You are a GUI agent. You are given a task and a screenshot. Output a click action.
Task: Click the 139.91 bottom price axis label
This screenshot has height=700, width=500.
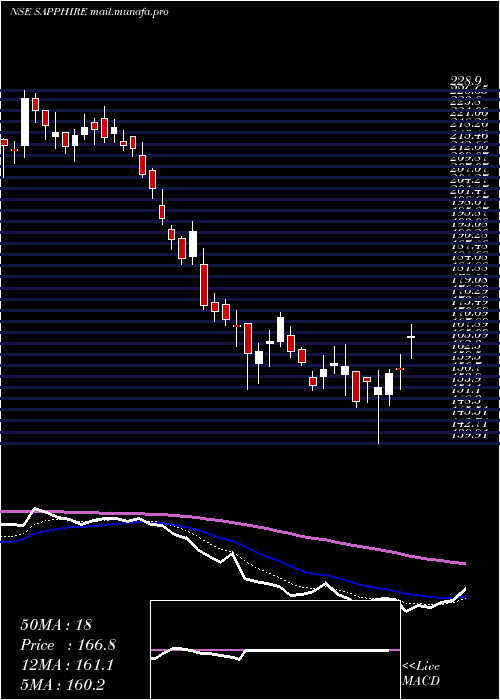[x=468, y=434]
